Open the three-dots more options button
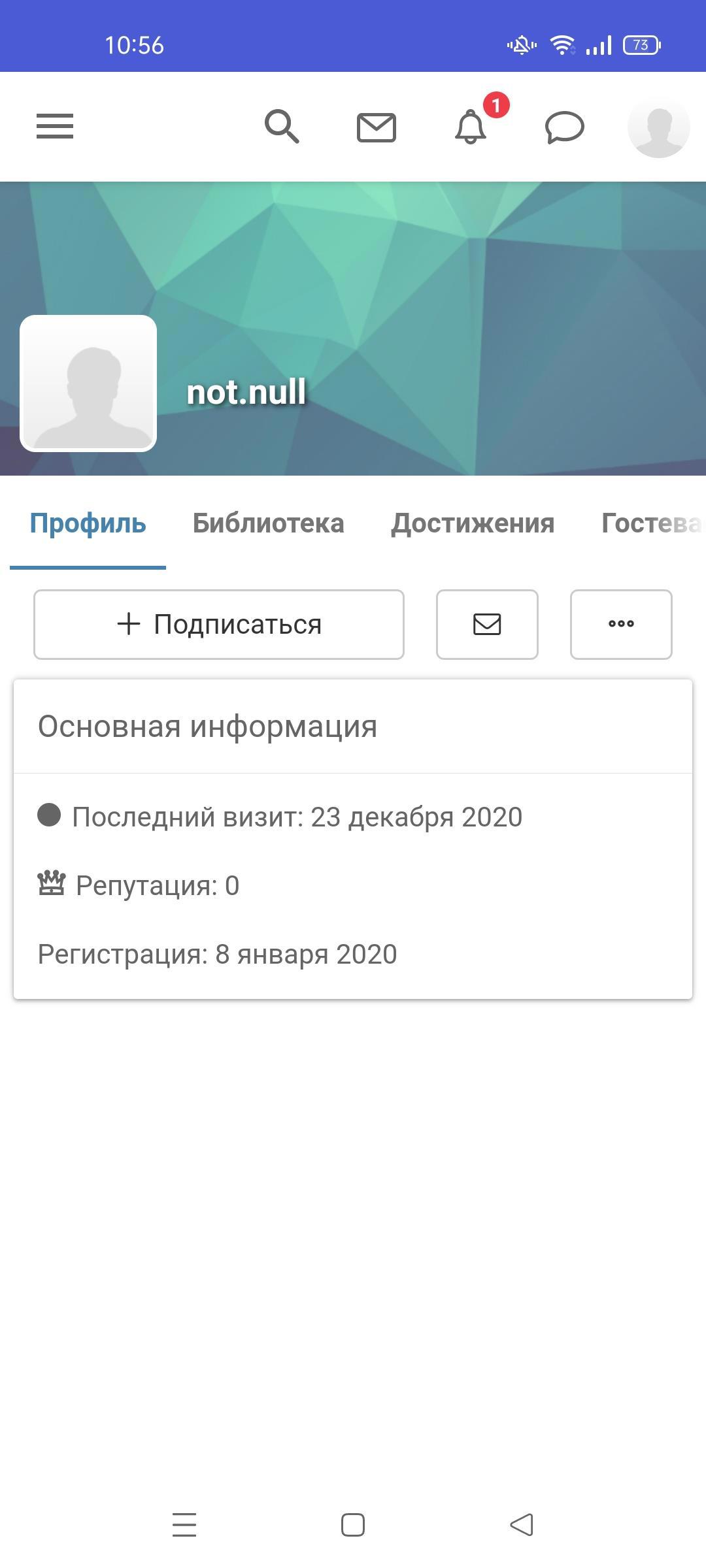The height and width of the screenshot is (1568, 706). point(621,624)
